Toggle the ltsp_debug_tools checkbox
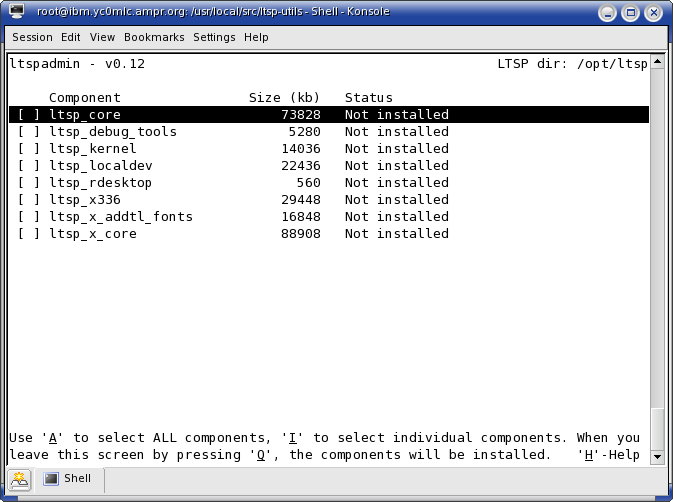This screenshot has width=673, height=502. click(29, 132)
